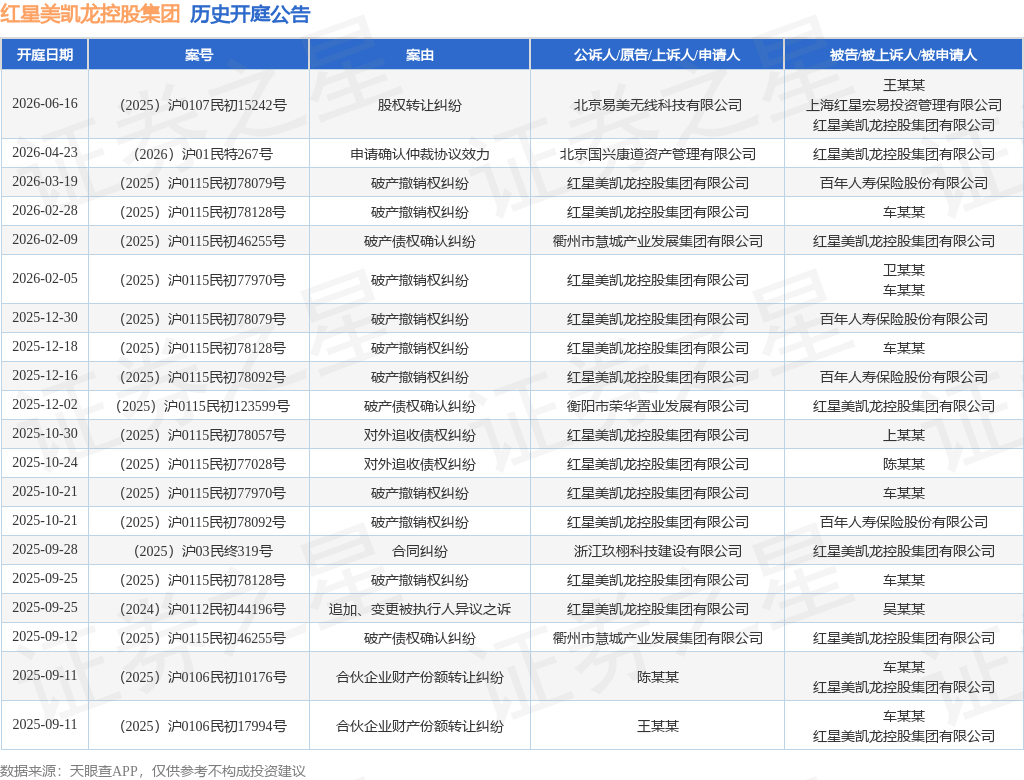
Task: Click 被告/被上诉人/被申请人 column header
Action: pos(903,55)
